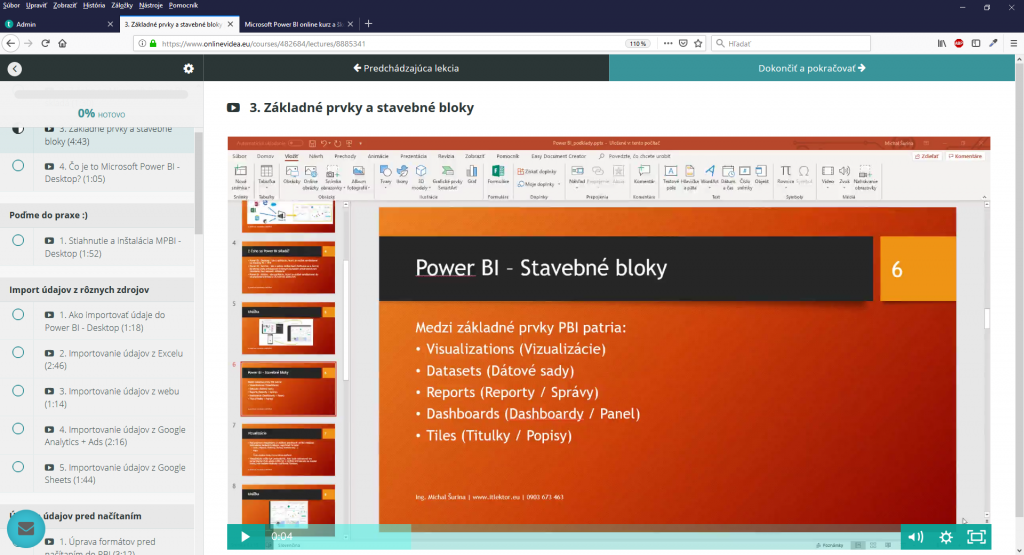Open lecture Importovanie z Google Analytics + Ads

coord(115,436)
